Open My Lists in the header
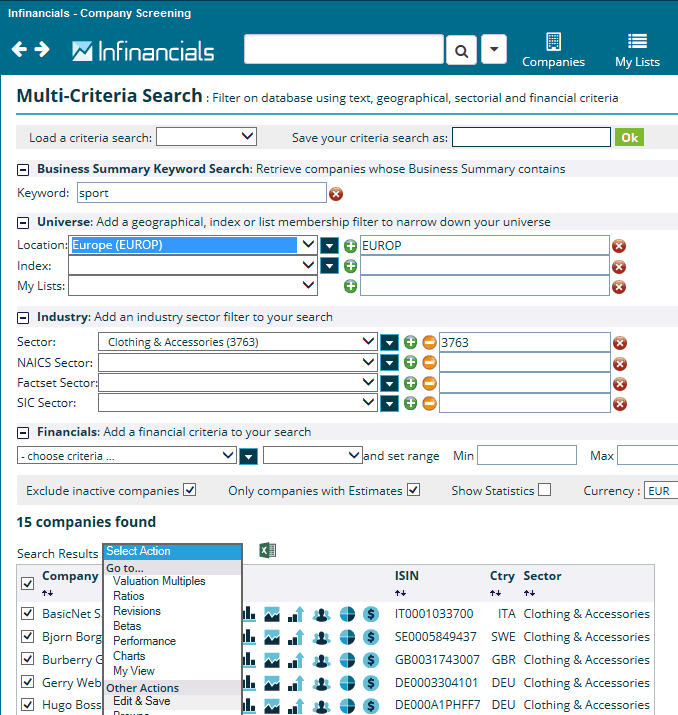 click(637, 51)
